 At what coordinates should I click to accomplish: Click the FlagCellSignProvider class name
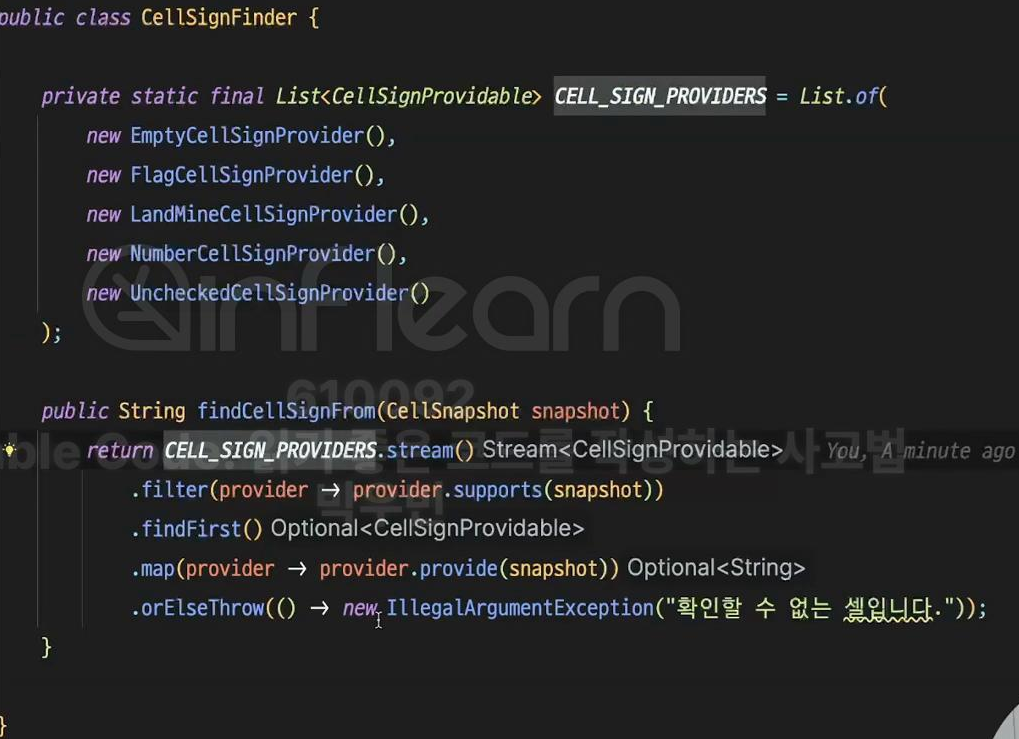[242, 175]
